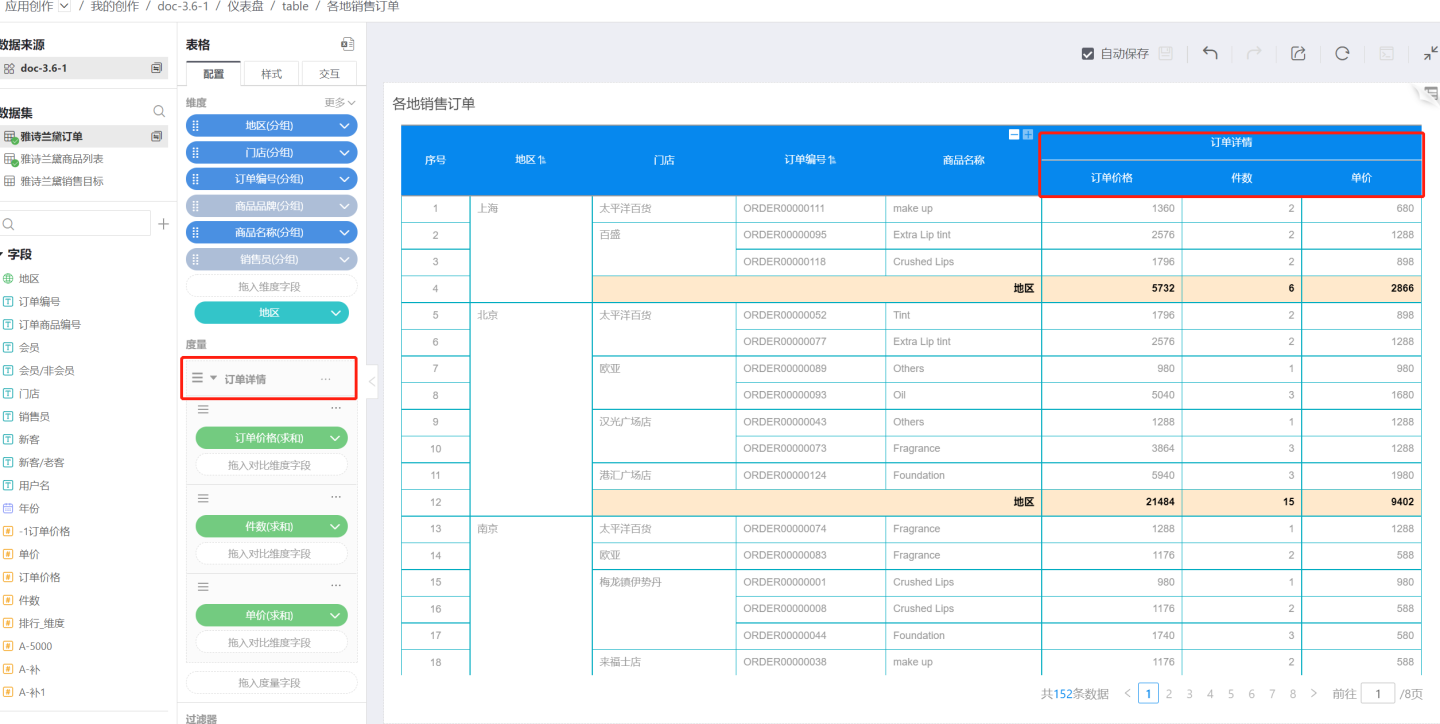This screenshot has width=1440, height=724.
Task: Click the undo arrow in the toolbar
Action: coord(1210,54)
